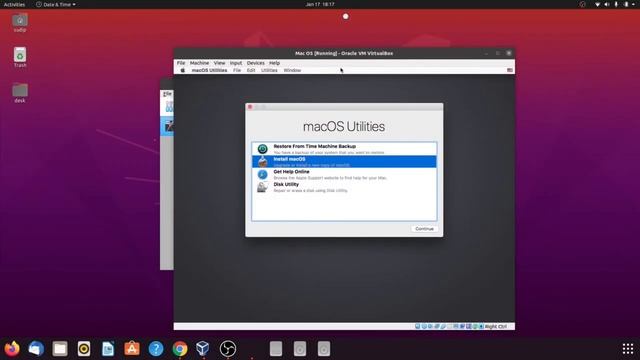This screenshot has height=360, width=640.
Task: Select the Get Help Online option
Action: (344, 174)
